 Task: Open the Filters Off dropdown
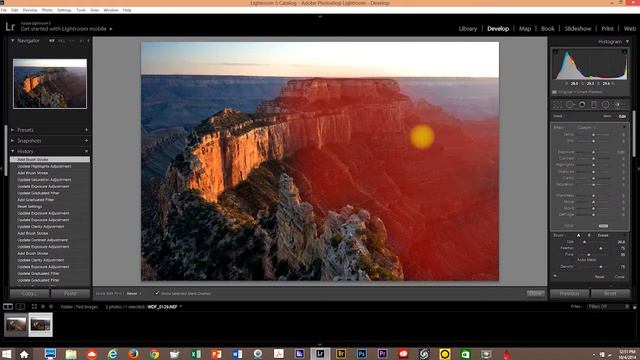(608, 306)
